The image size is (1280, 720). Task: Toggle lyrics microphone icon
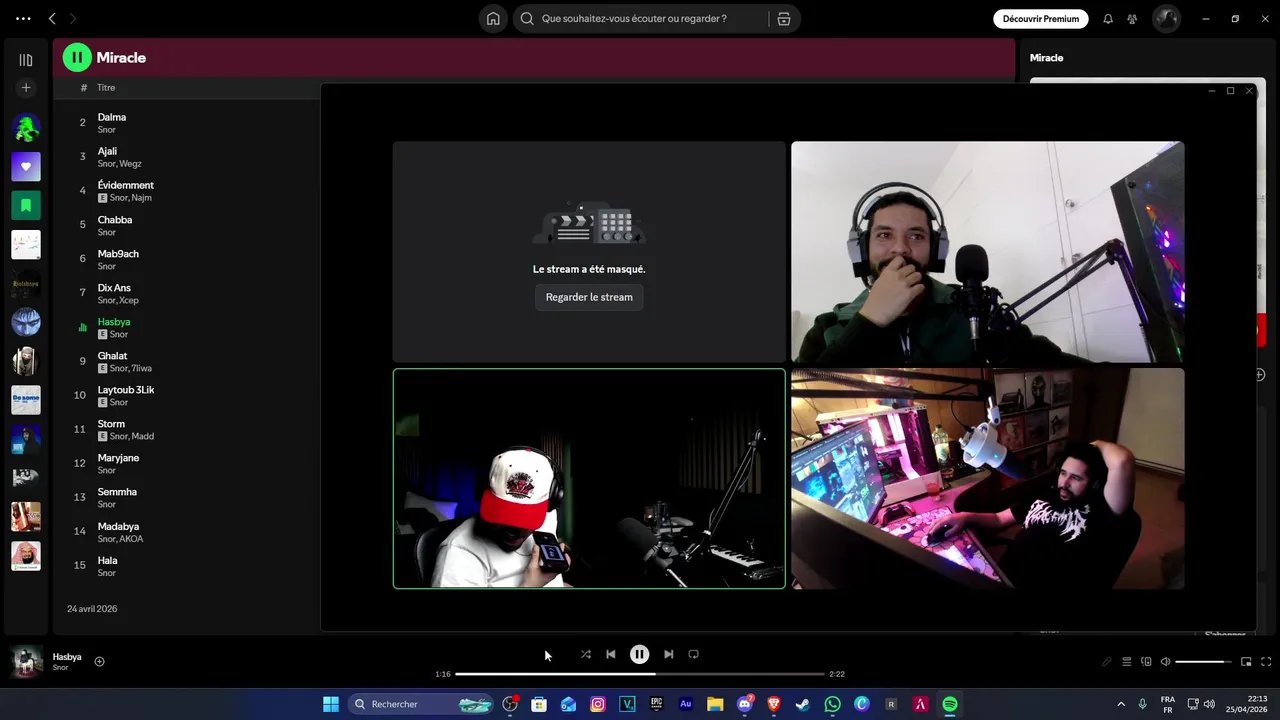[x=1107, y=661]
